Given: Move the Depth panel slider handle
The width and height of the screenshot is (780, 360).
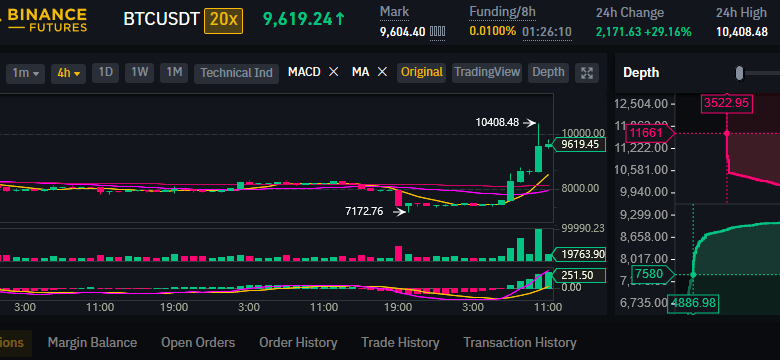Looking at the screenshot, I should click(740, 73).
